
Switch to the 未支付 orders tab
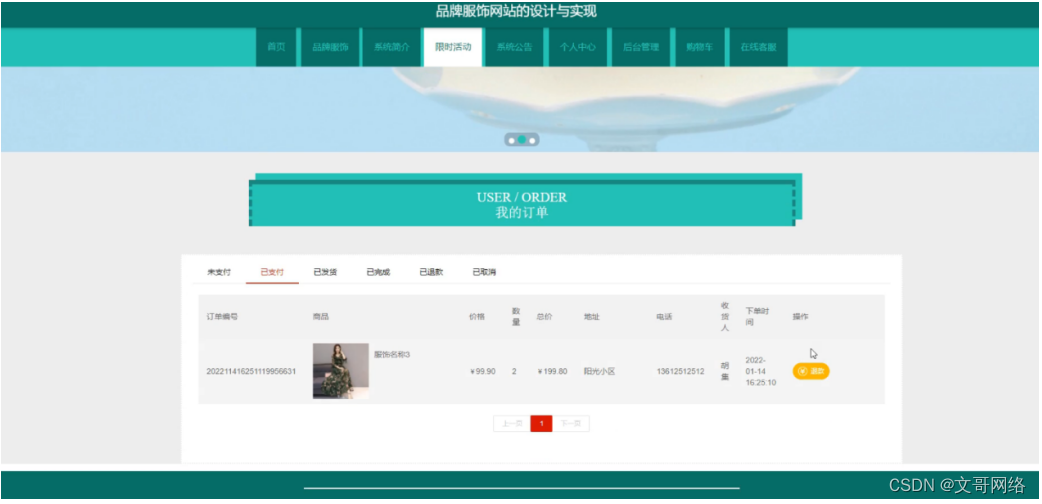219,272
